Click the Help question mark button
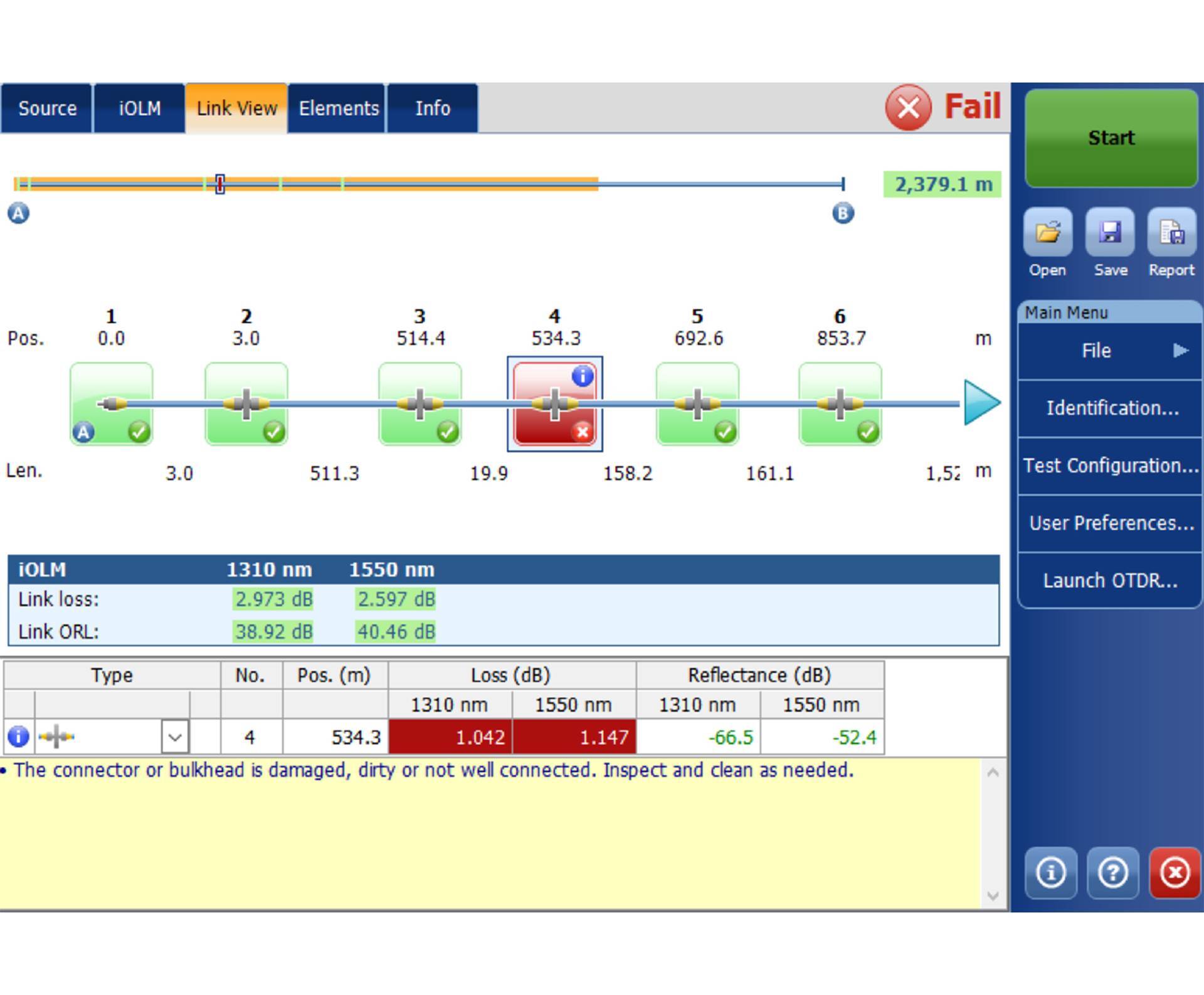The image size is (1204, 995). [1112, 873]
